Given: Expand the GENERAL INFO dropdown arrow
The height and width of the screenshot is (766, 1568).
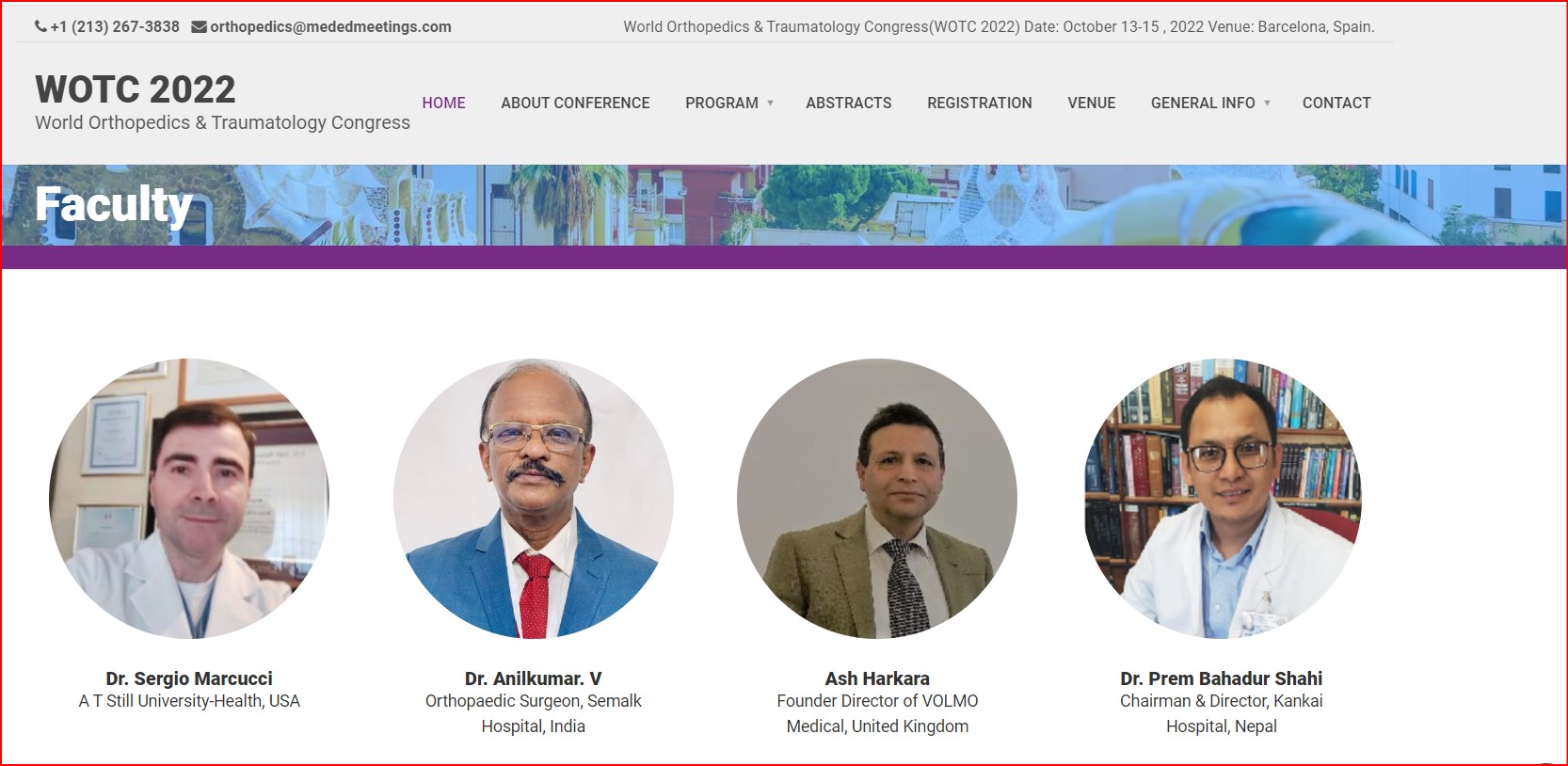Looking at the screenshot, I should 1267,103.
